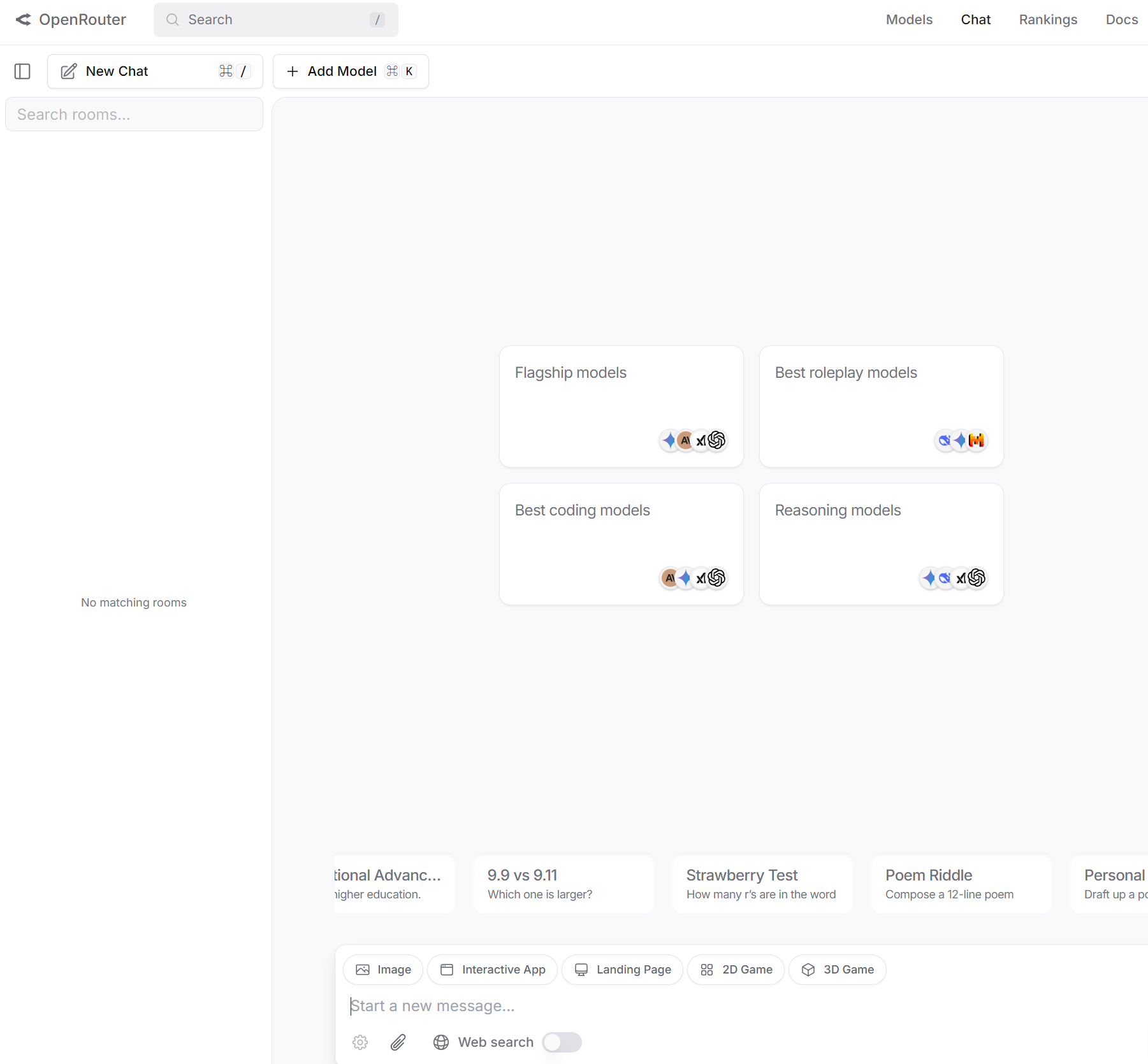
Task: Open the Rankings page
Action: tap(1048, 20)
